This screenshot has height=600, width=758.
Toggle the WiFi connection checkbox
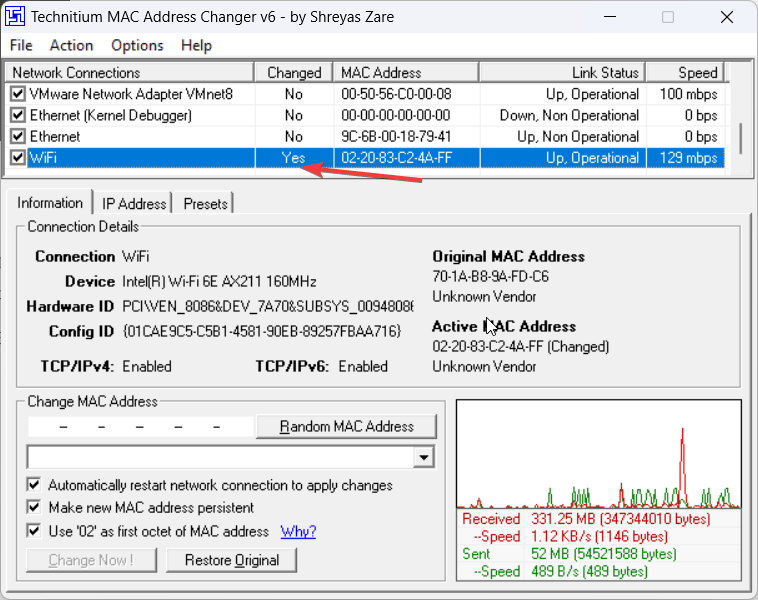pos(18,158)
